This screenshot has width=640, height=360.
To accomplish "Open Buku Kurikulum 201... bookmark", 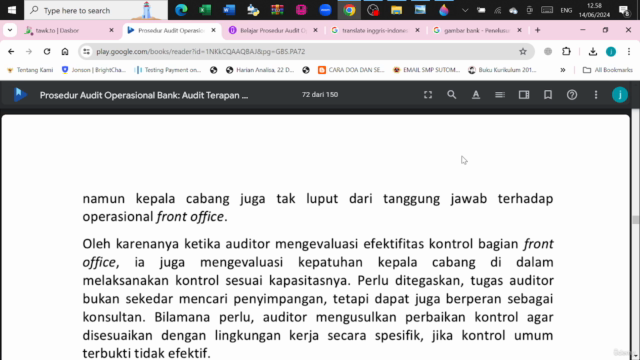I will pos(502,70).
